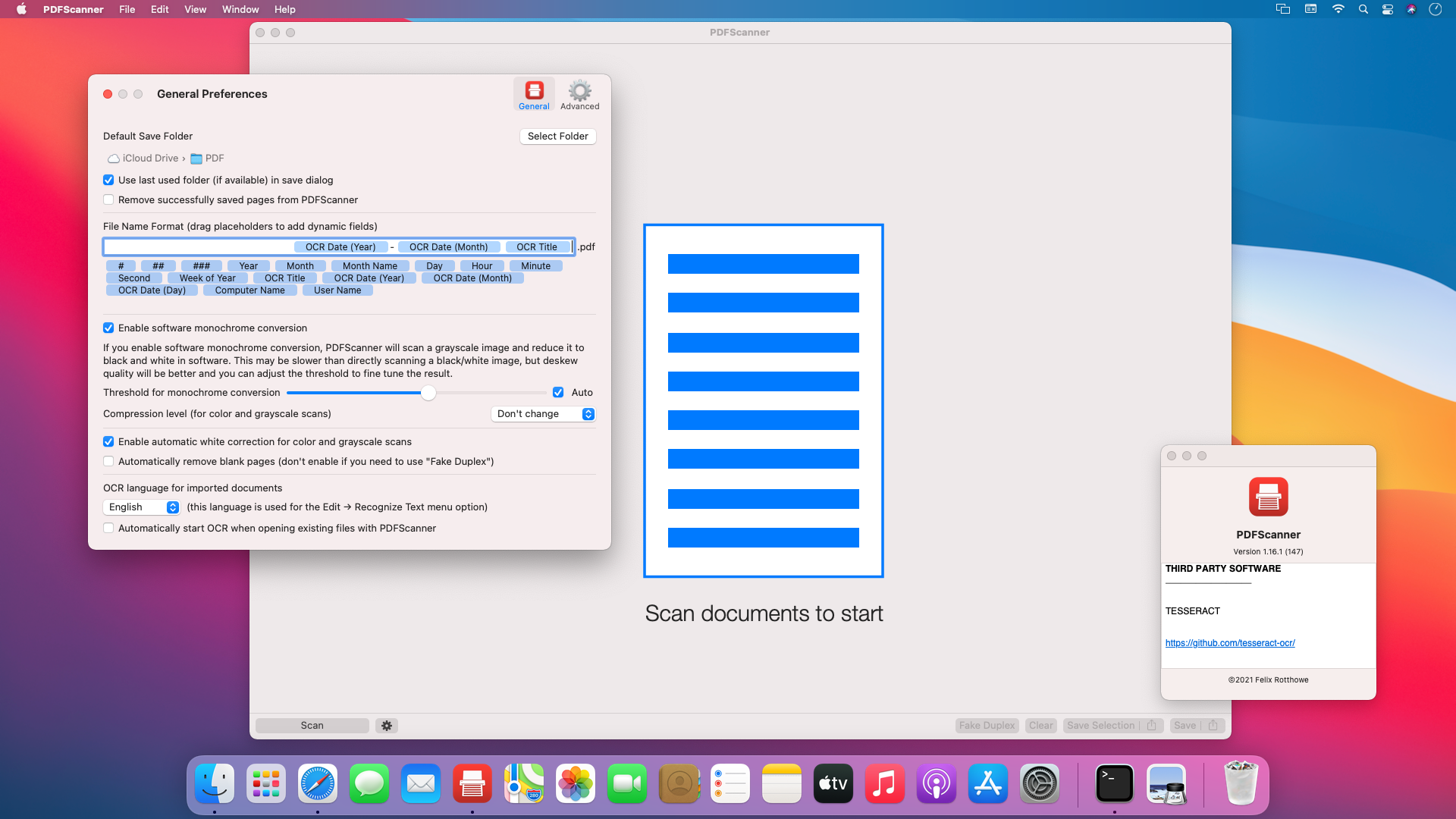Select the '##' placeholder token
Image resolution: width=1456 pixels, height=819 pixels.
[x=158, y=266]
